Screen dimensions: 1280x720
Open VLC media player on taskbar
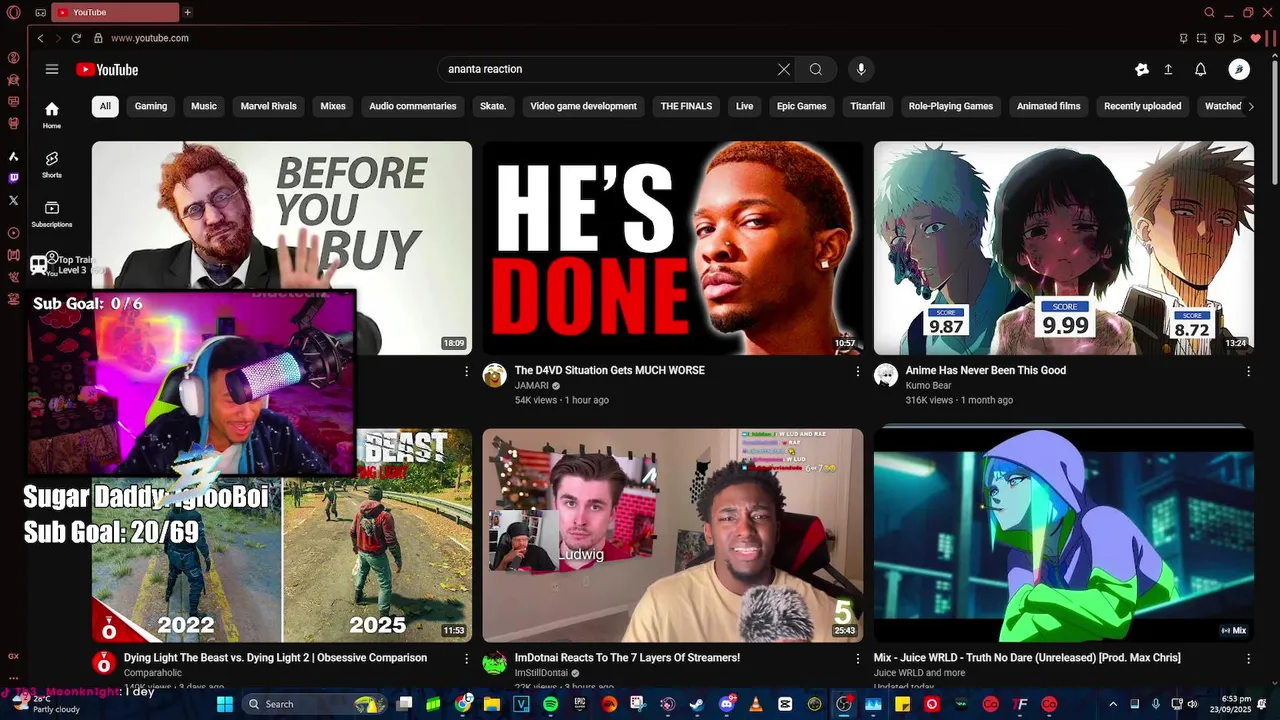(756, 704)
